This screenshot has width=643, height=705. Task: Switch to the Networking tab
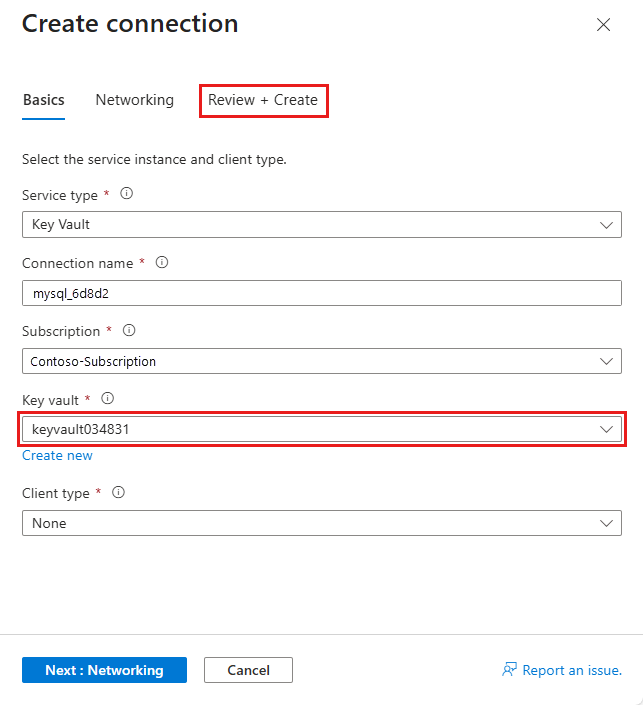(x=134, y=100)
